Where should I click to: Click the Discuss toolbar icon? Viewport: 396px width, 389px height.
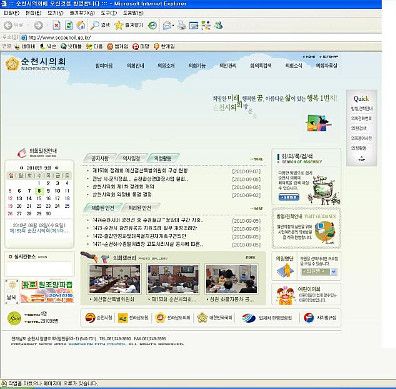(x=206, y=25)
